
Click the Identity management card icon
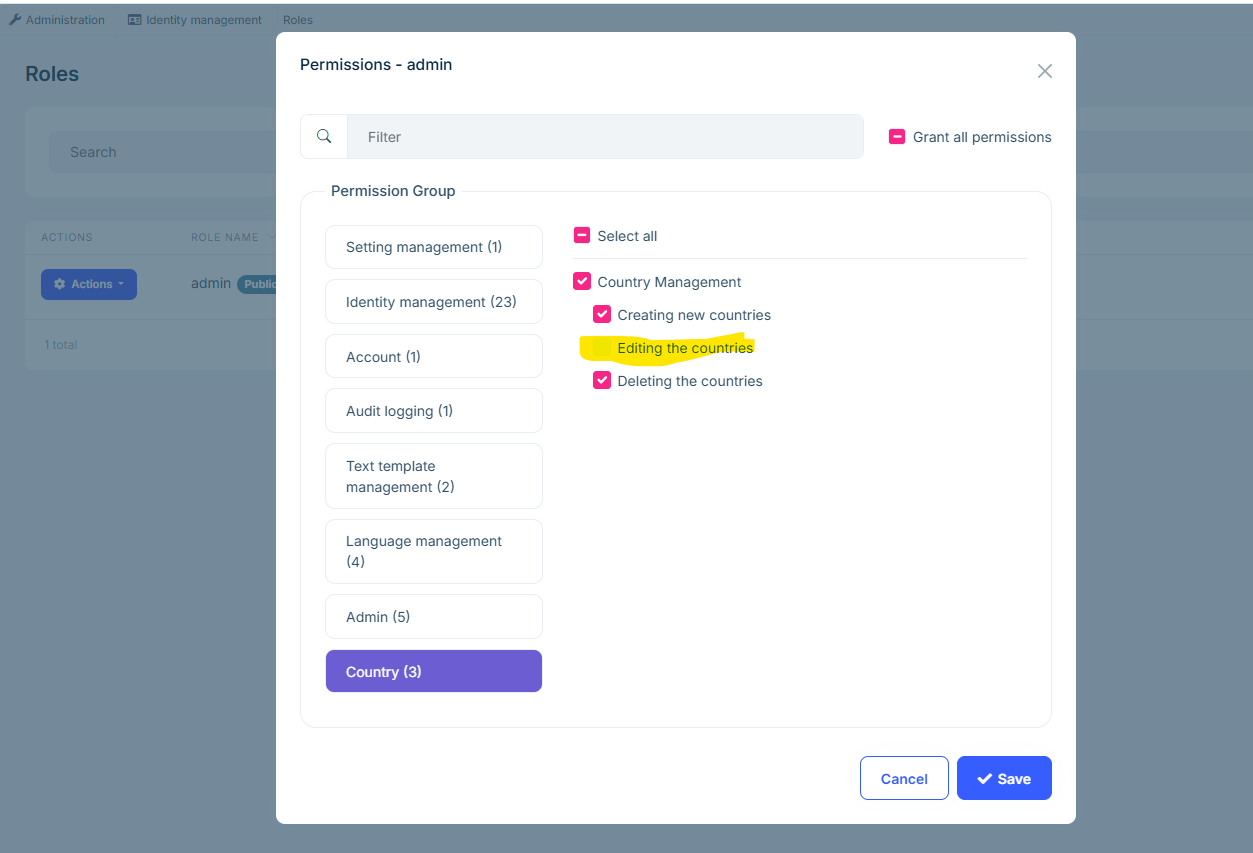[x=135, y=19]
